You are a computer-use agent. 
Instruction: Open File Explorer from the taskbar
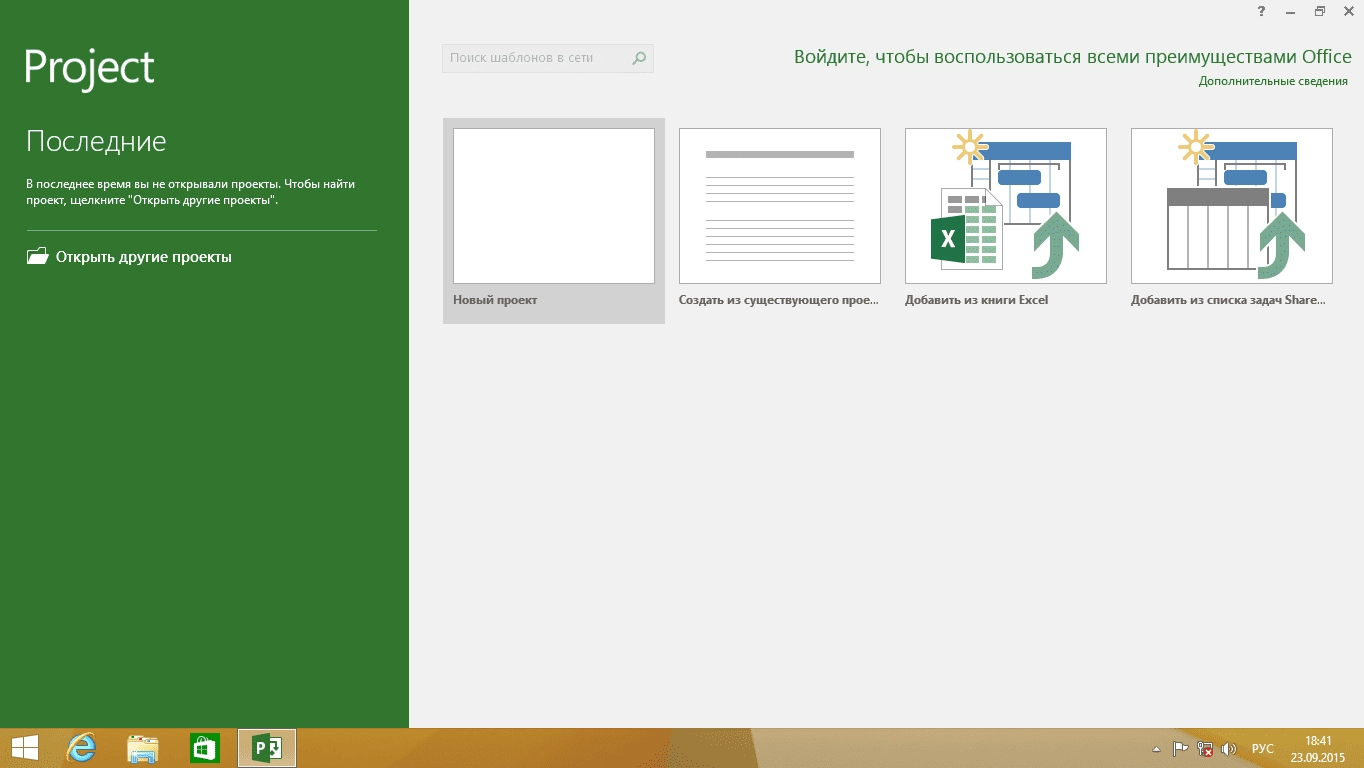tap(143, 748)
